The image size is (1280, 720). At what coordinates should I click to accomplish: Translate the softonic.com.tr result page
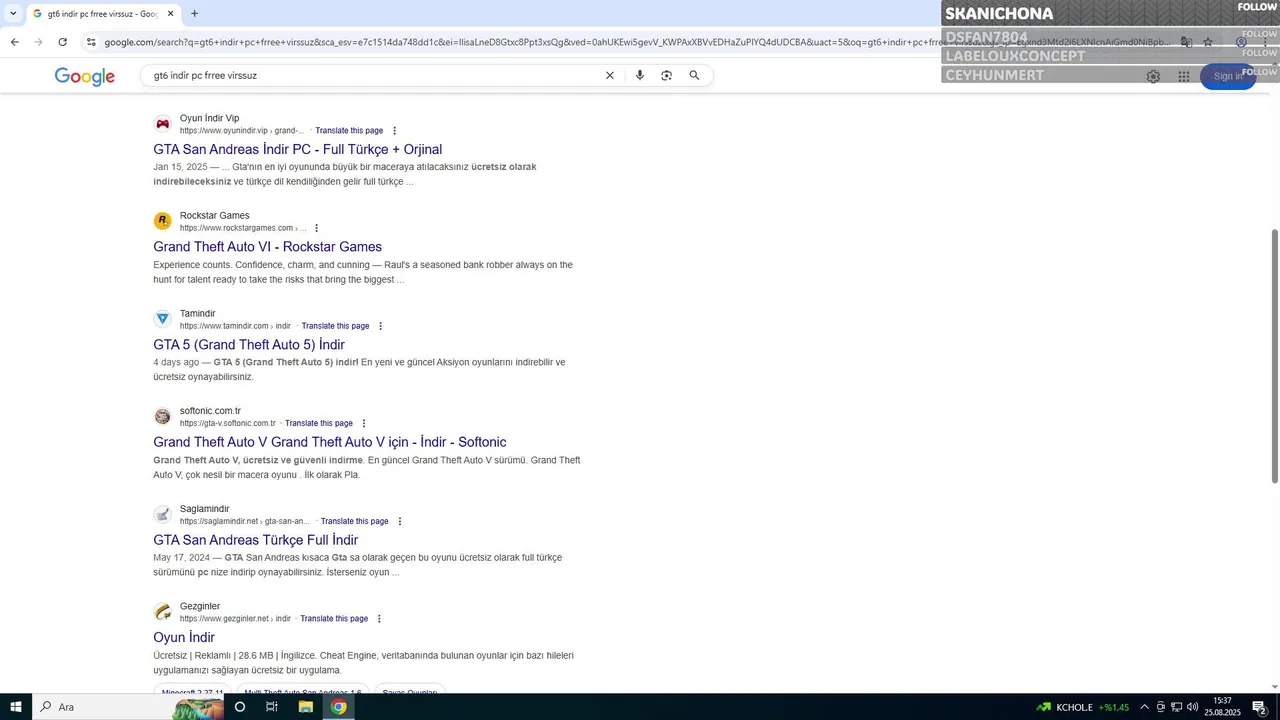[319, 423]
